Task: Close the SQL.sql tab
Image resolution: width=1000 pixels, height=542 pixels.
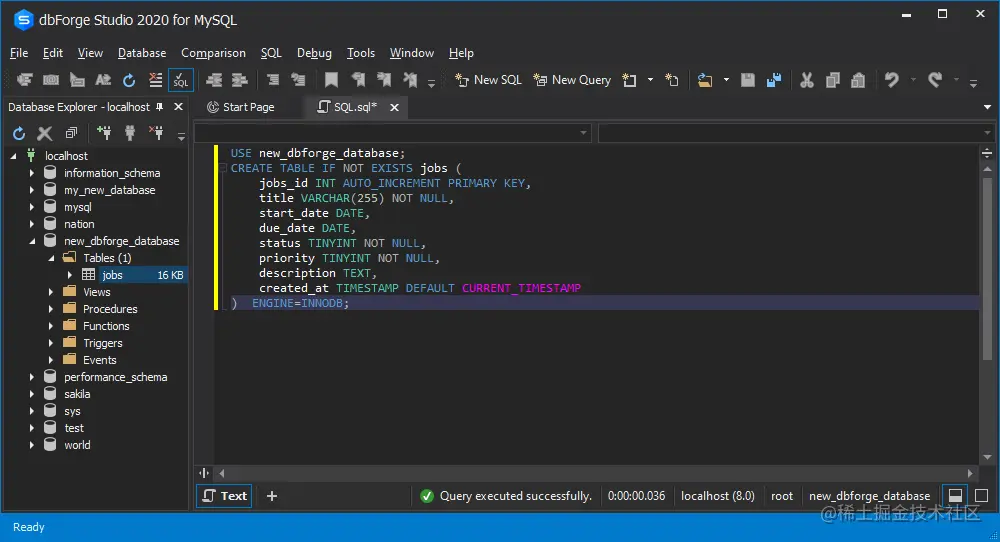Action: point(394,107)
